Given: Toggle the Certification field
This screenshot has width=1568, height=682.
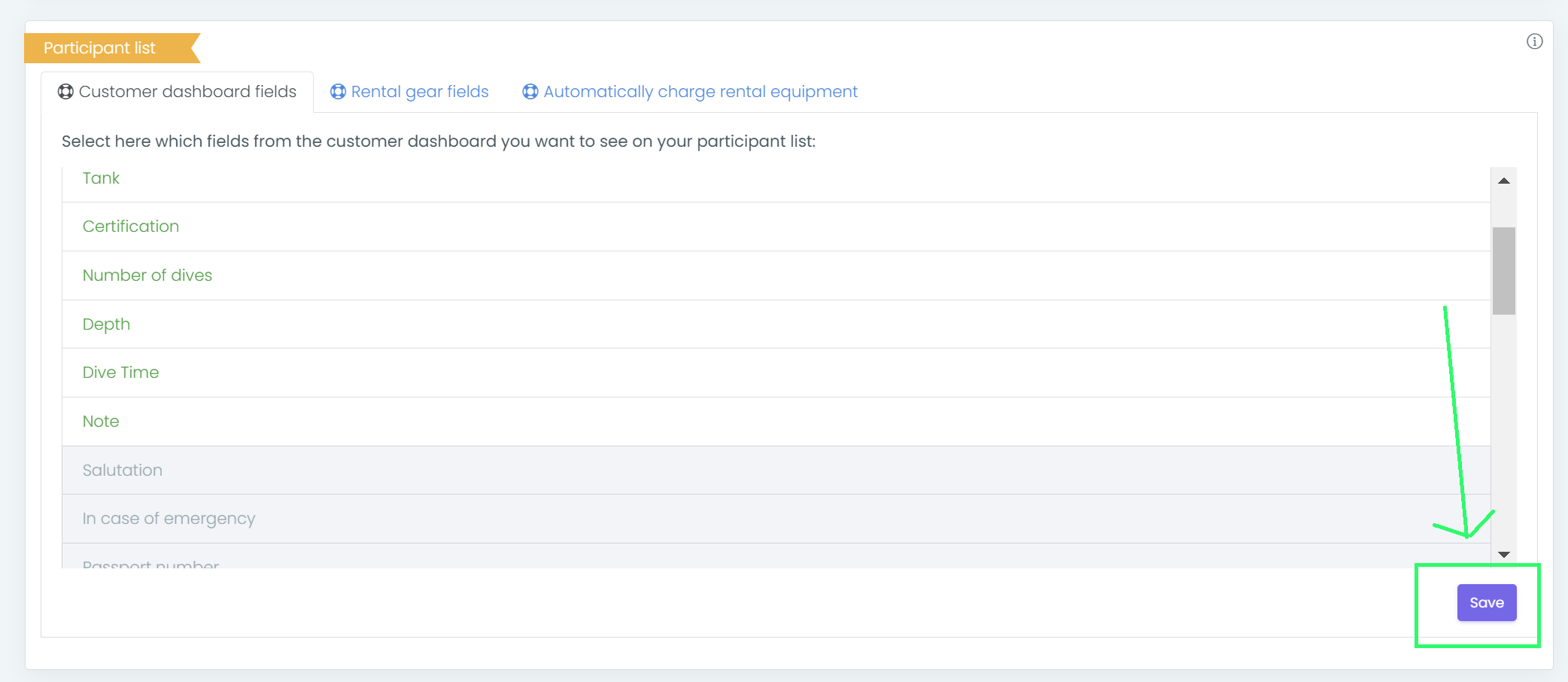Looking at the screenshot, I should point(131,227).
